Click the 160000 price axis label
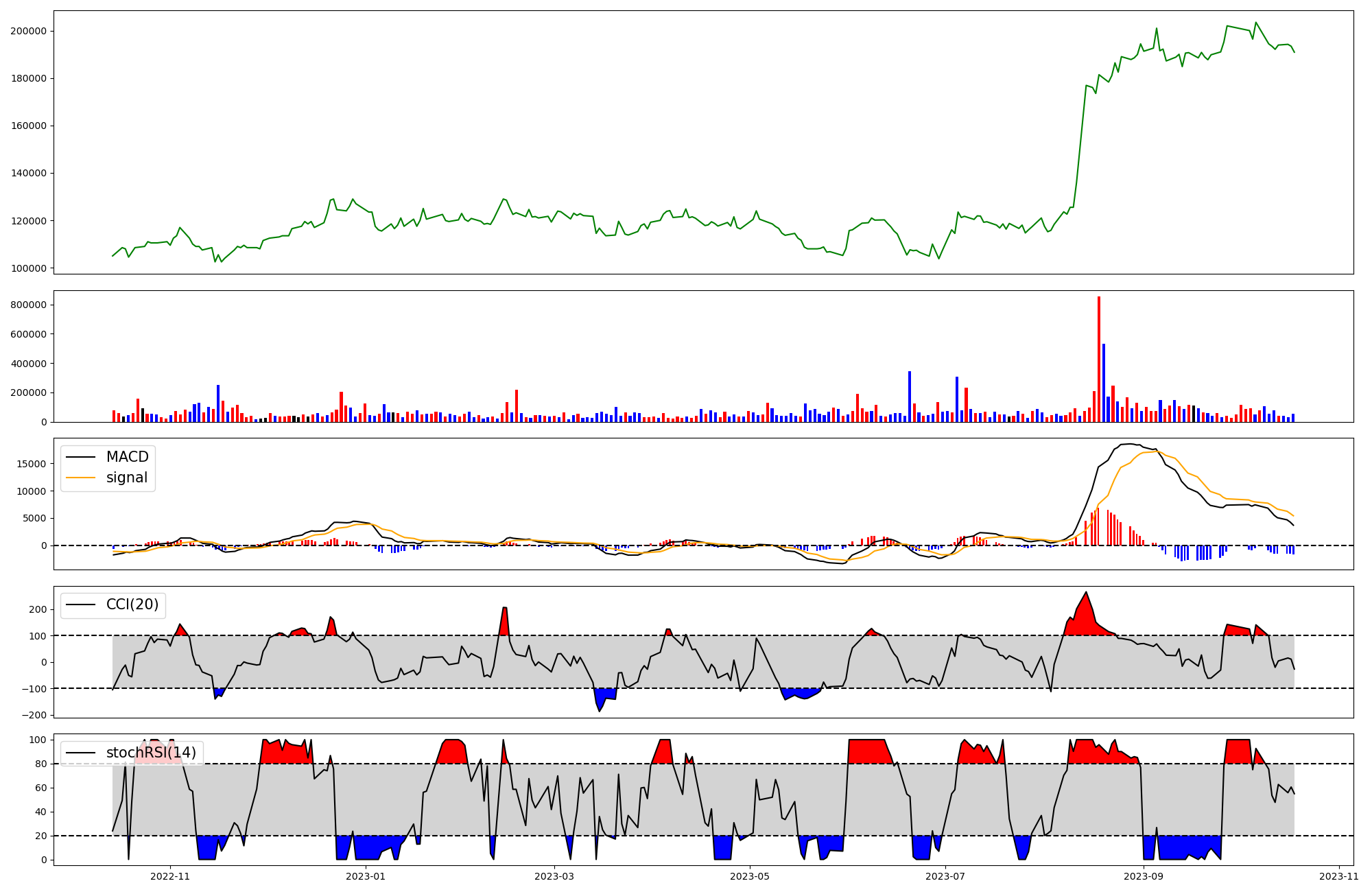 [28, 126]
